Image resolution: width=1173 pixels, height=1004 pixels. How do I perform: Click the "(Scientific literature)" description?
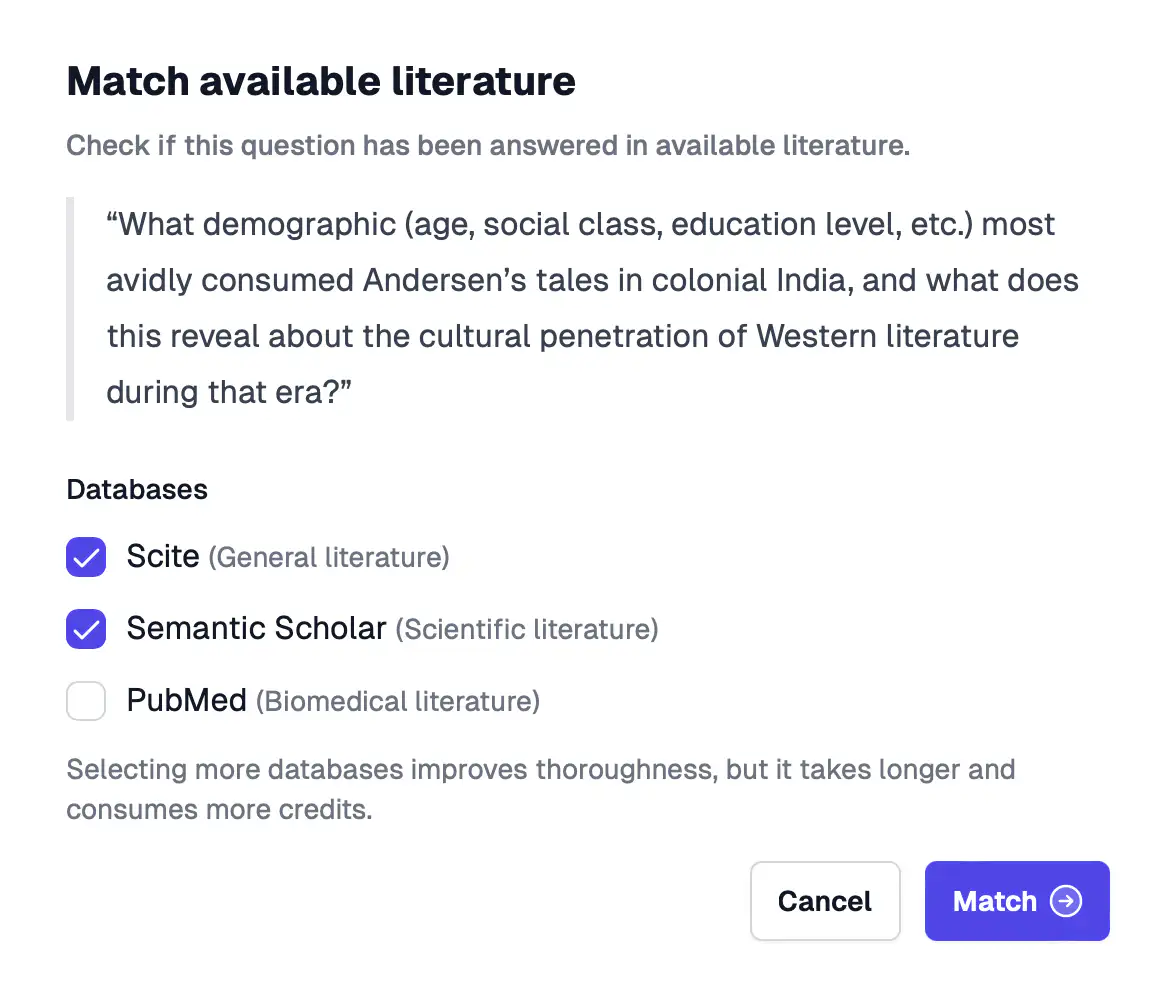527,630
